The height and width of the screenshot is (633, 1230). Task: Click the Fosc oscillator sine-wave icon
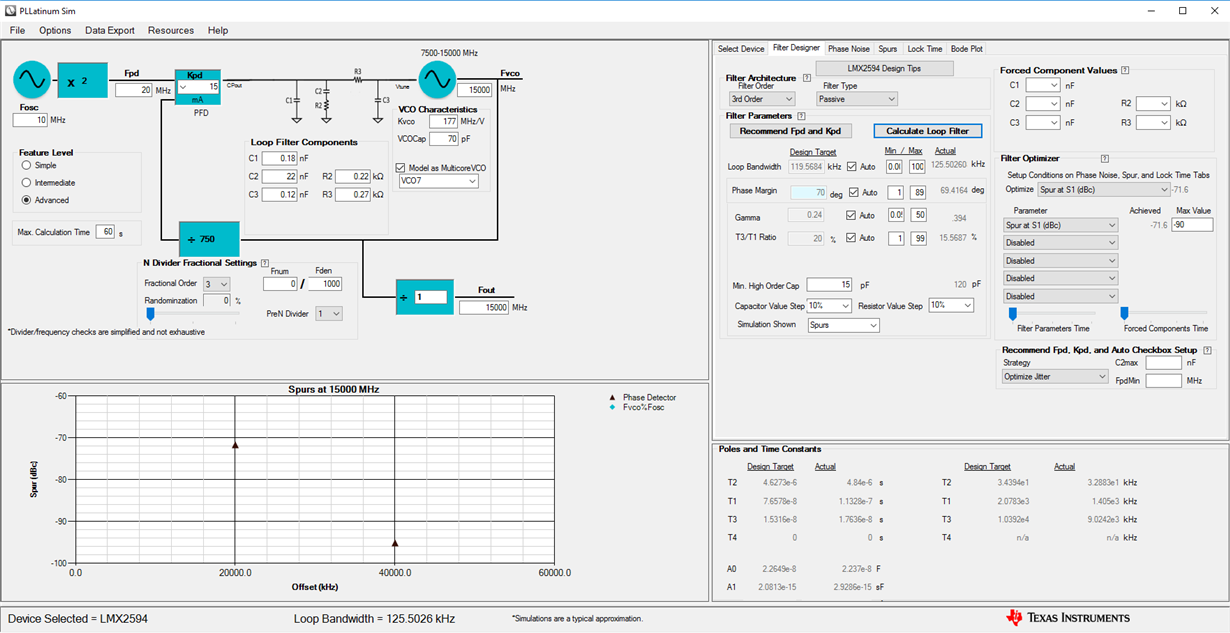click(x=31, y=79)
